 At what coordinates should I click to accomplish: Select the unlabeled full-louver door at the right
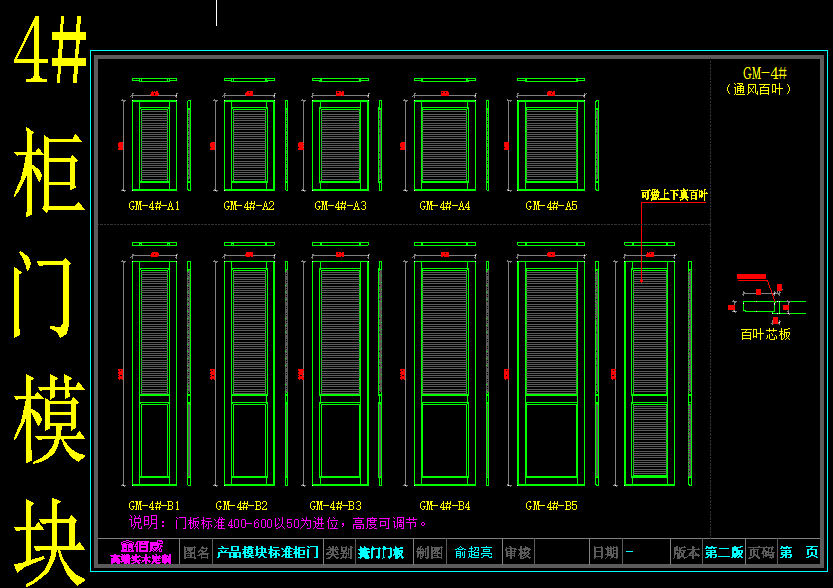tap(650, 373)
